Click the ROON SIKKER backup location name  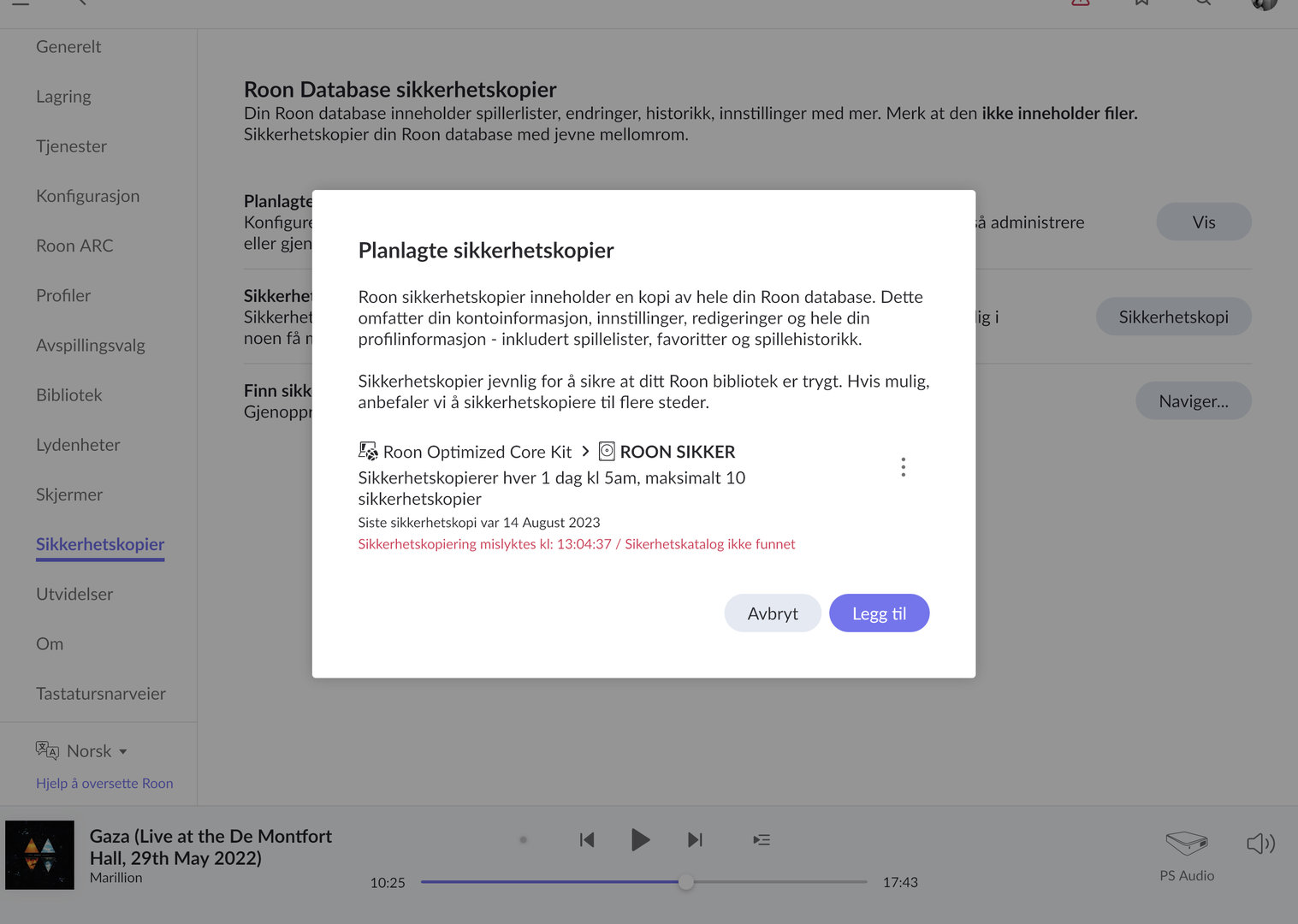point(678,452)
